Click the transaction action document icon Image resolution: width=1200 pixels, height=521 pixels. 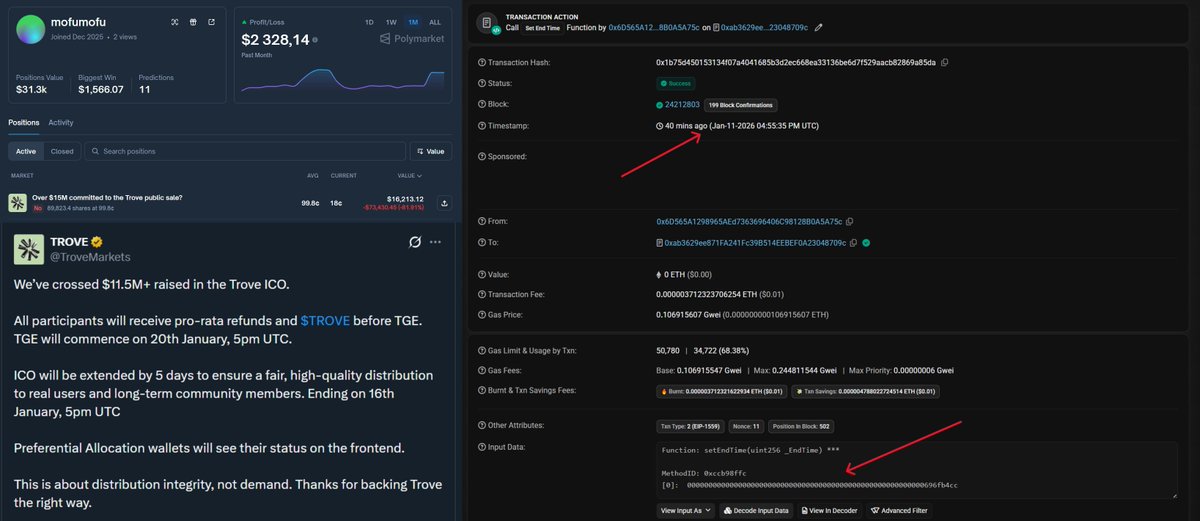[487, 23]
